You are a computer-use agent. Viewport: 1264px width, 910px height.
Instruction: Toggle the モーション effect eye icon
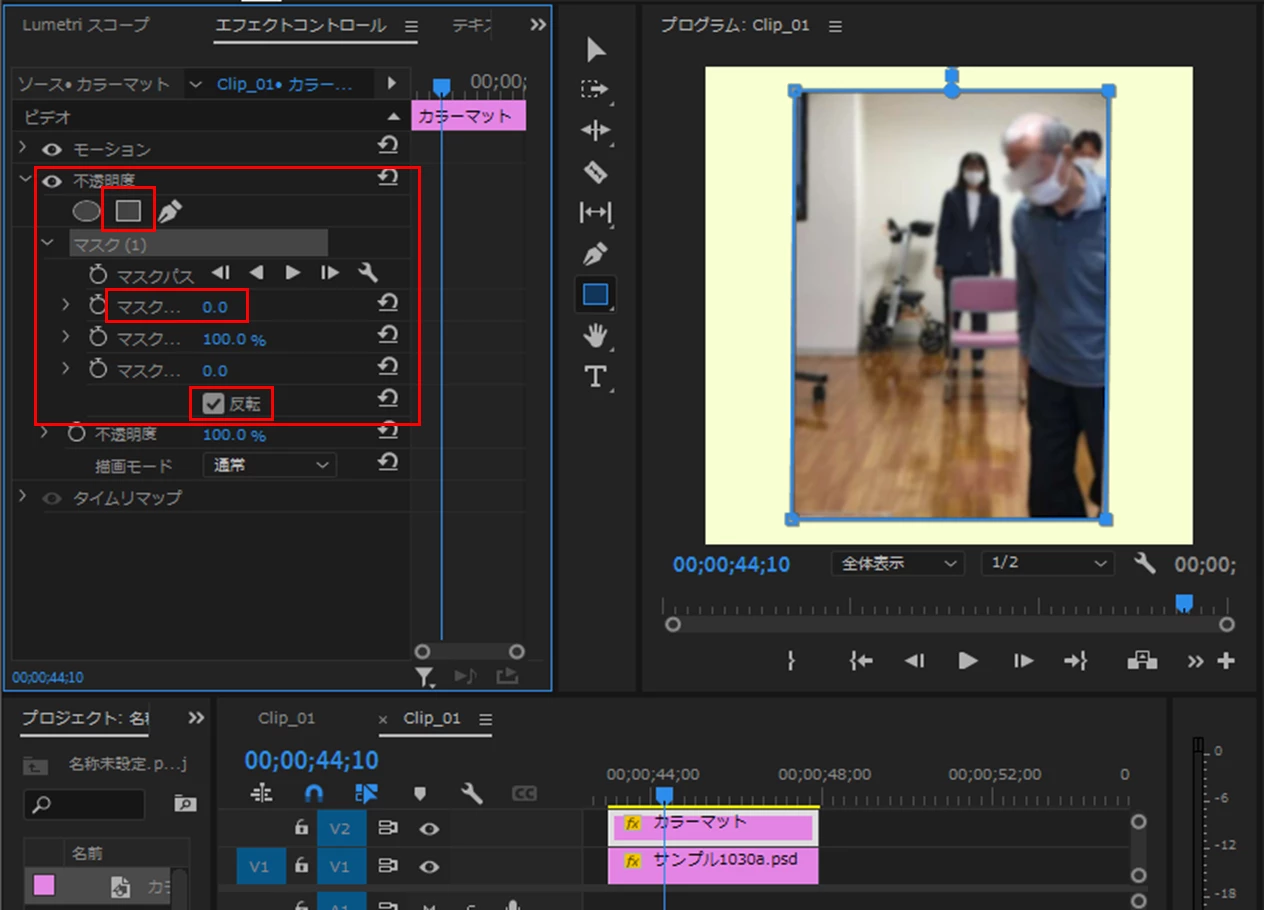point(52,149)
